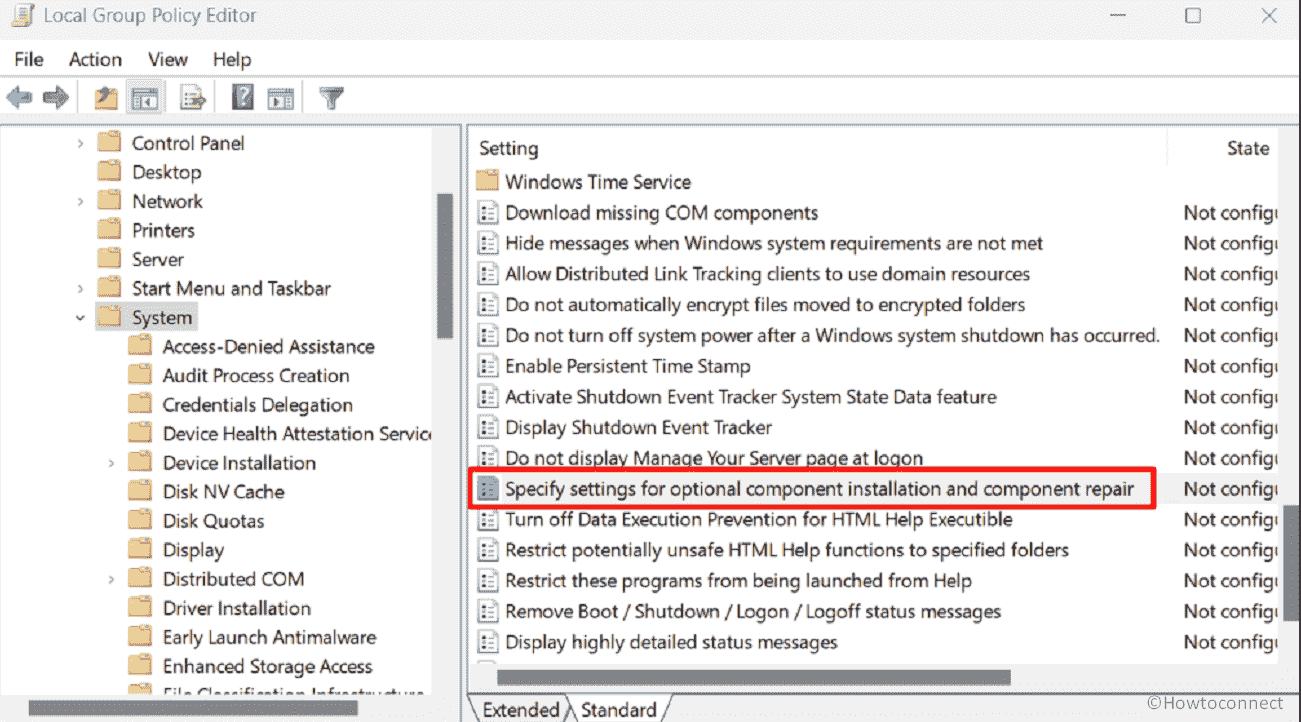This screenshot has height=722, width=1301.
Task: Click the Forward arrow toolbar icon
Action: (x=56, y=97)
